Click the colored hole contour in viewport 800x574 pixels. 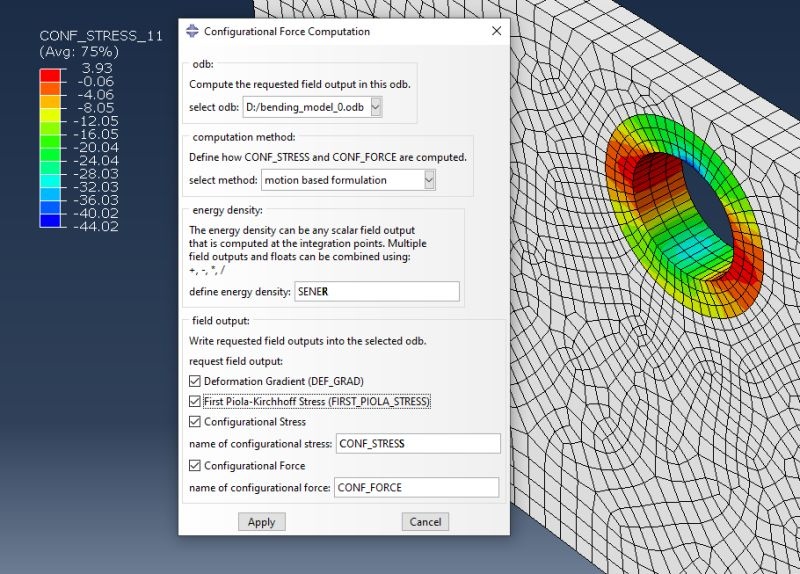click(685, 217)
